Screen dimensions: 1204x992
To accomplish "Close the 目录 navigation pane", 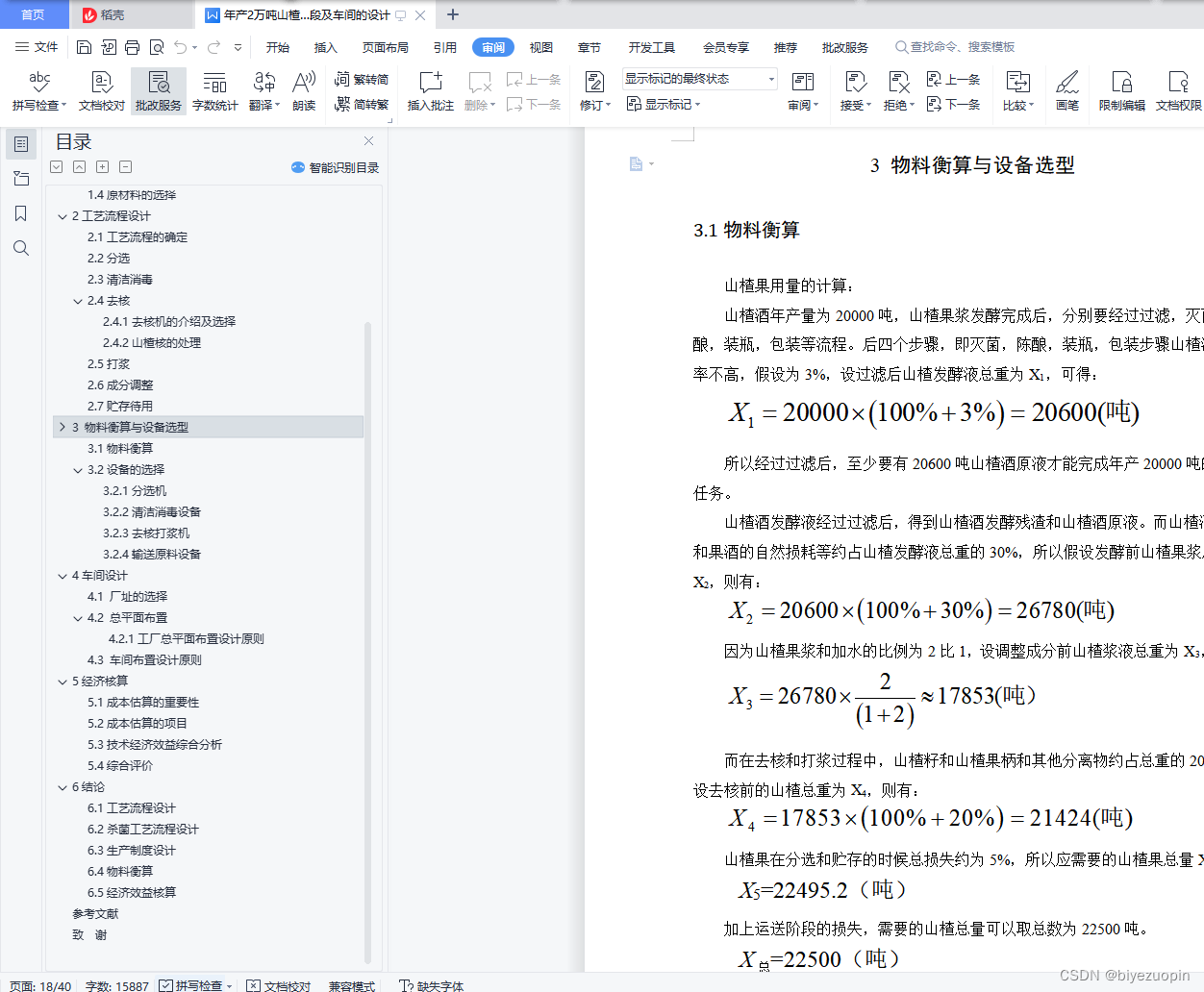I will click(368, 141).
